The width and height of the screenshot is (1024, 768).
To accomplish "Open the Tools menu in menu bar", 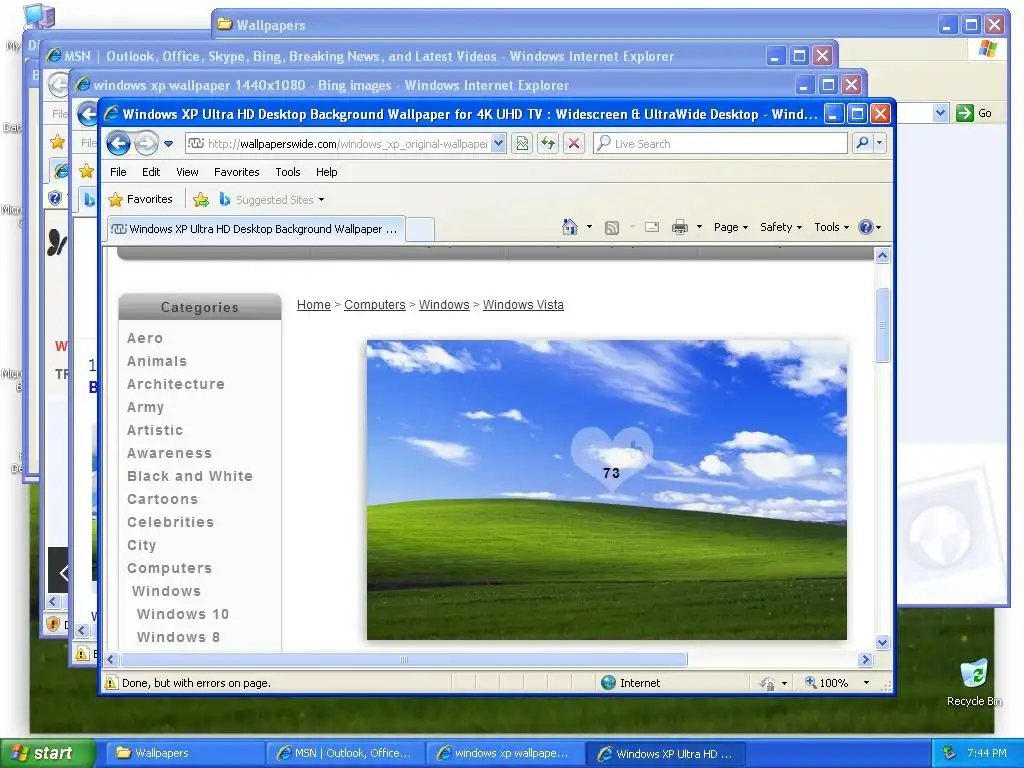I will [x=287, y=172].
